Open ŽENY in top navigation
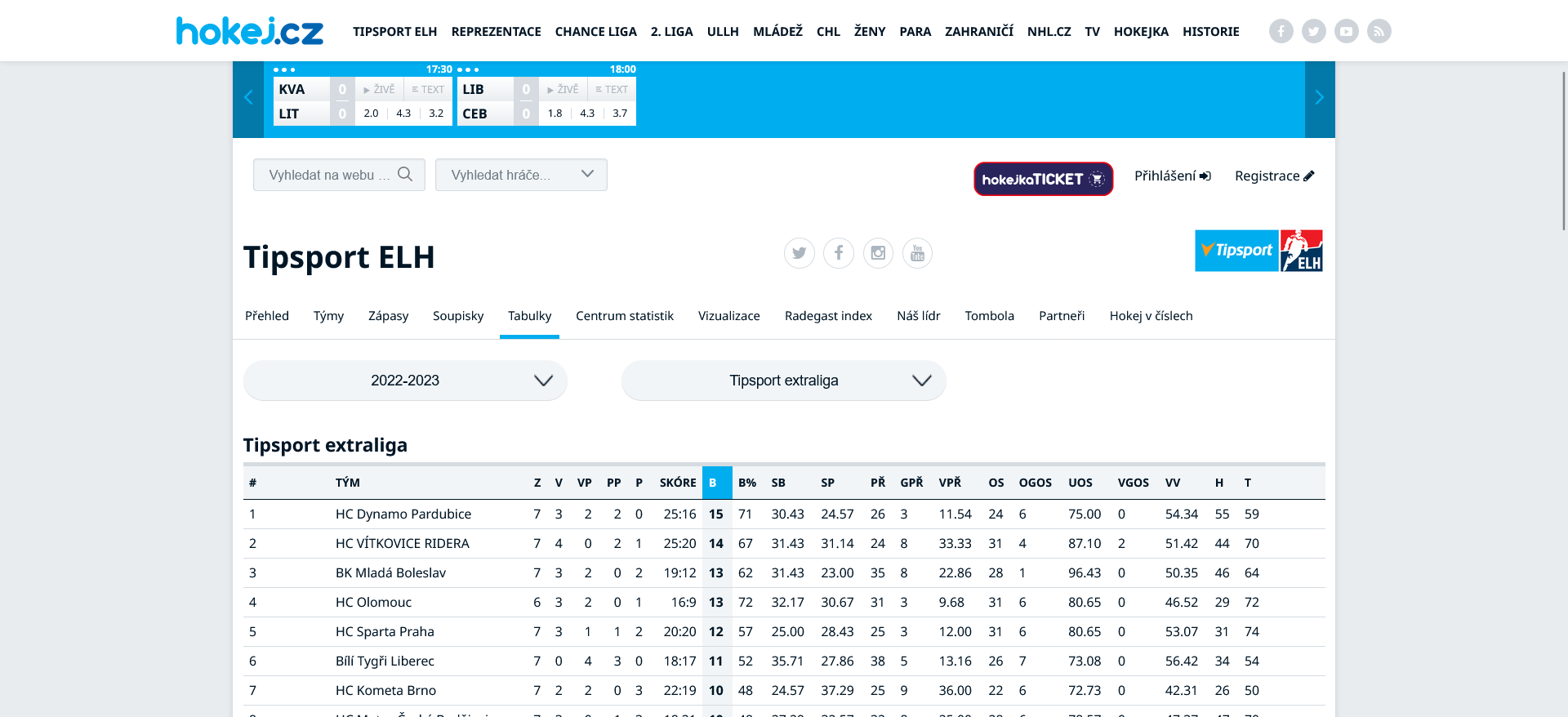This screenshot has height=717, width=1568. tap(870, 31)
